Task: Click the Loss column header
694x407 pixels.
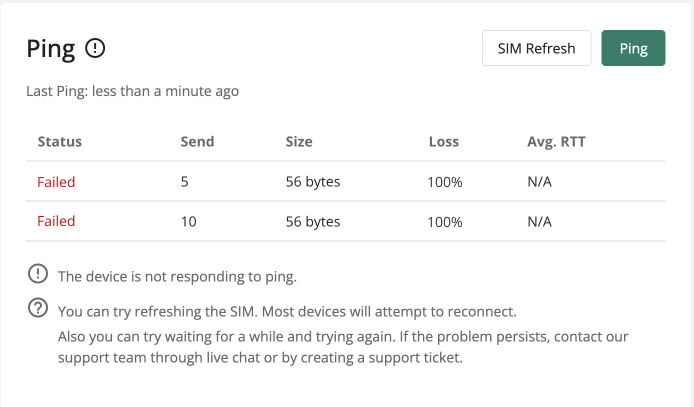Action: pos(443,141)
